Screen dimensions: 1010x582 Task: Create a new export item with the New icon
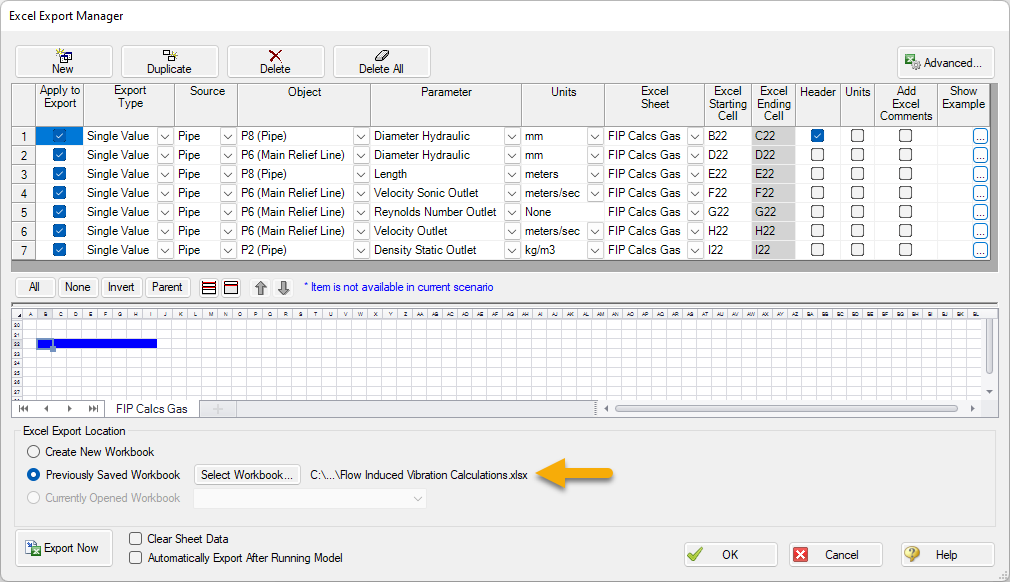(x=63, y=61)
